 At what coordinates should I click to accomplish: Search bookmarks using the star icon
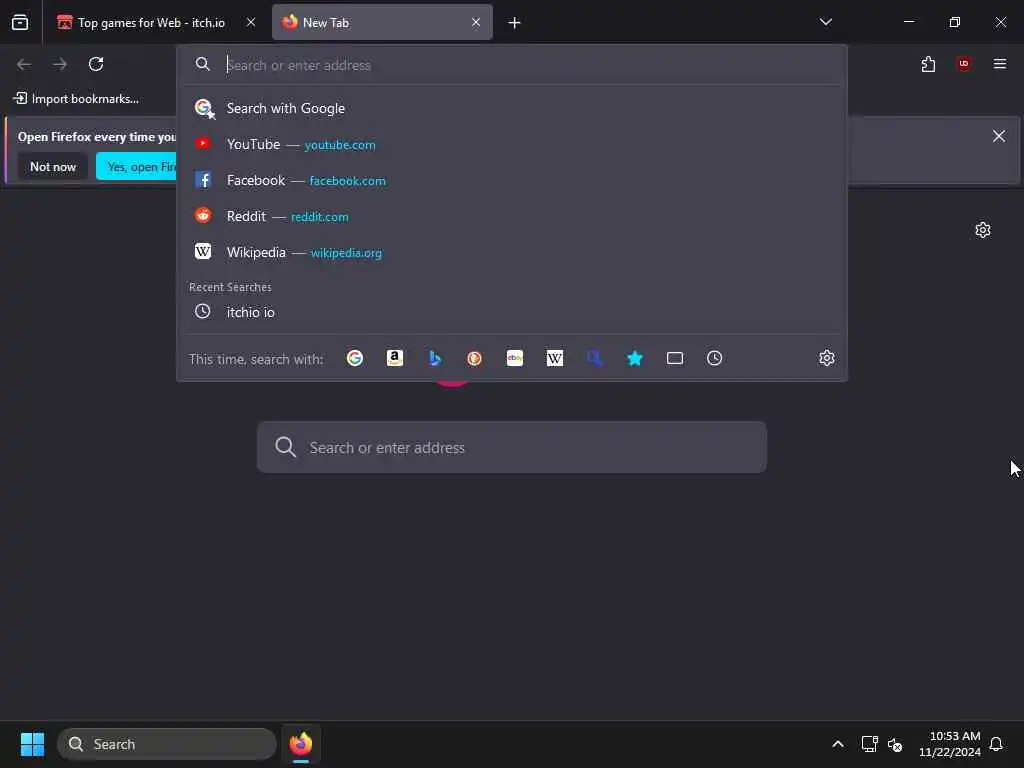coord(635,358)
